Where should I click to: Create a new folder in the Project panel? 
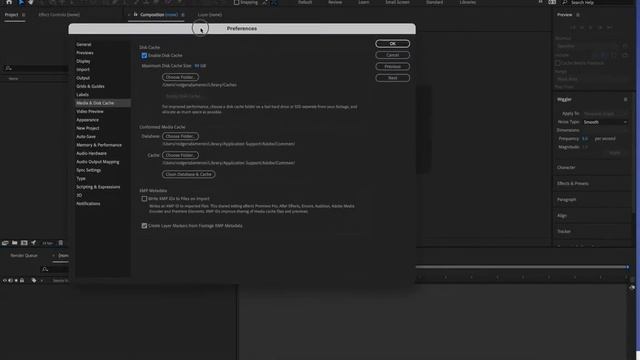click(15, 243)
